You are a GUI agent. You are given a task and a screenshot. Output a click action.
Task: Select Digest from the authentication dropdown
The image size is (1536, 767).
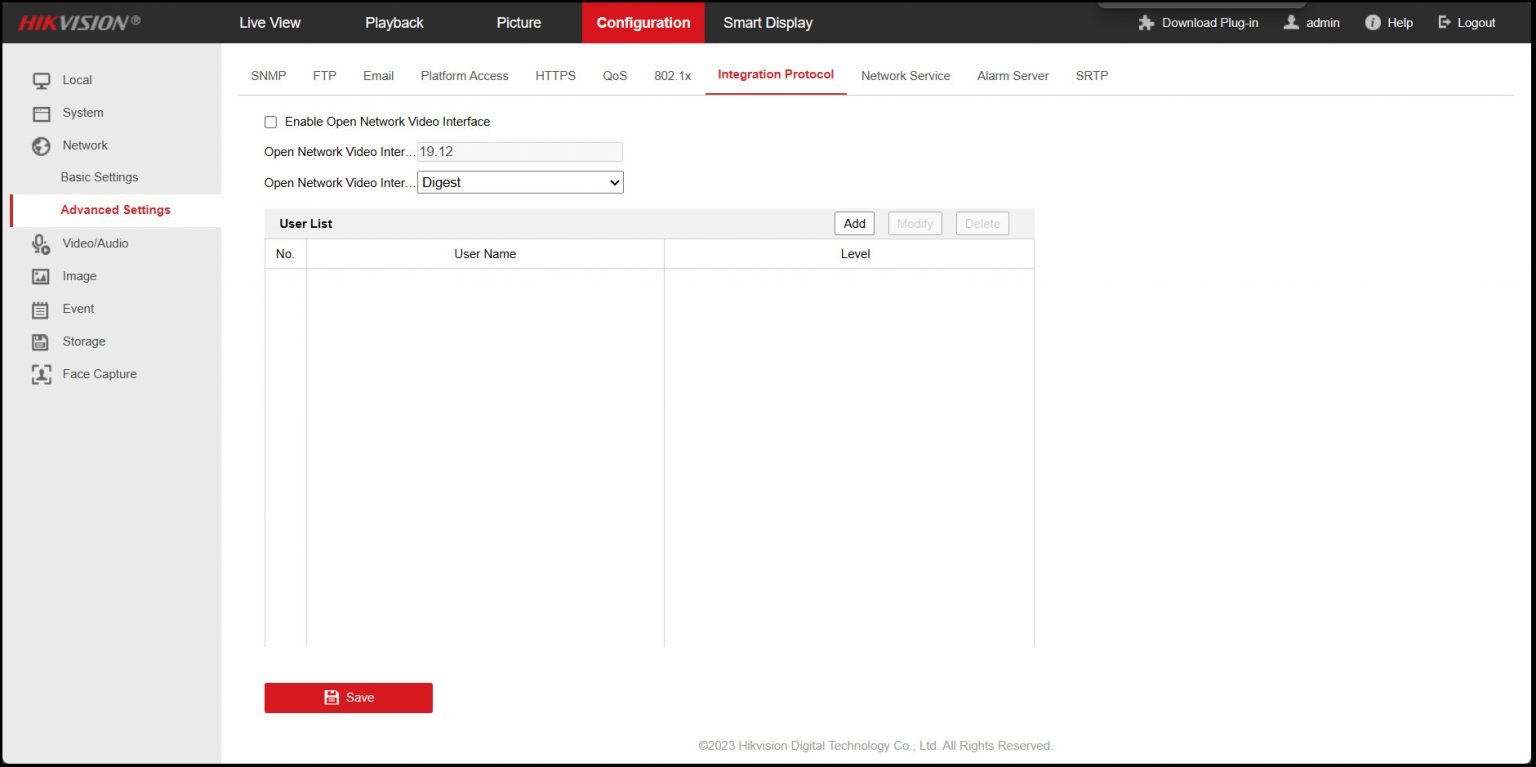[x=520, y=182]
